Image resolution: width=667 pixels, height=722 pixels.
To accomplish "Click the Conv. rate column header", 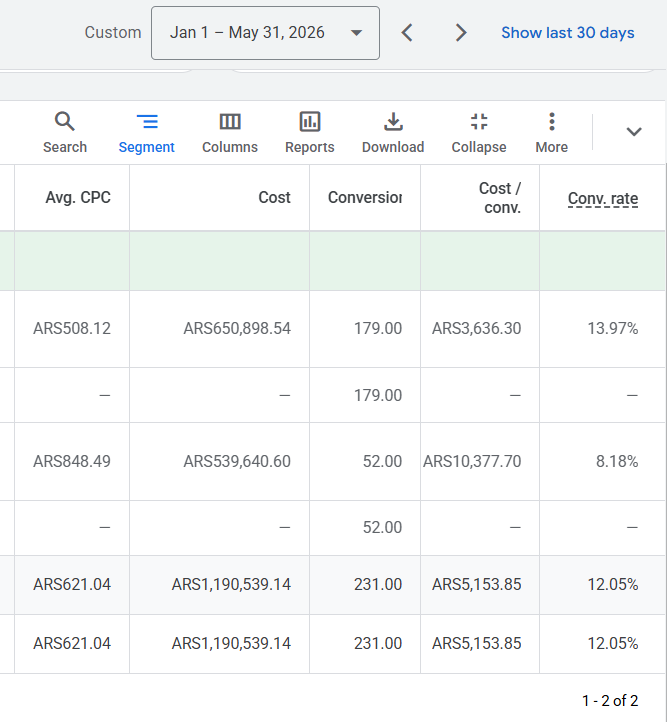I will click(603, 198).
